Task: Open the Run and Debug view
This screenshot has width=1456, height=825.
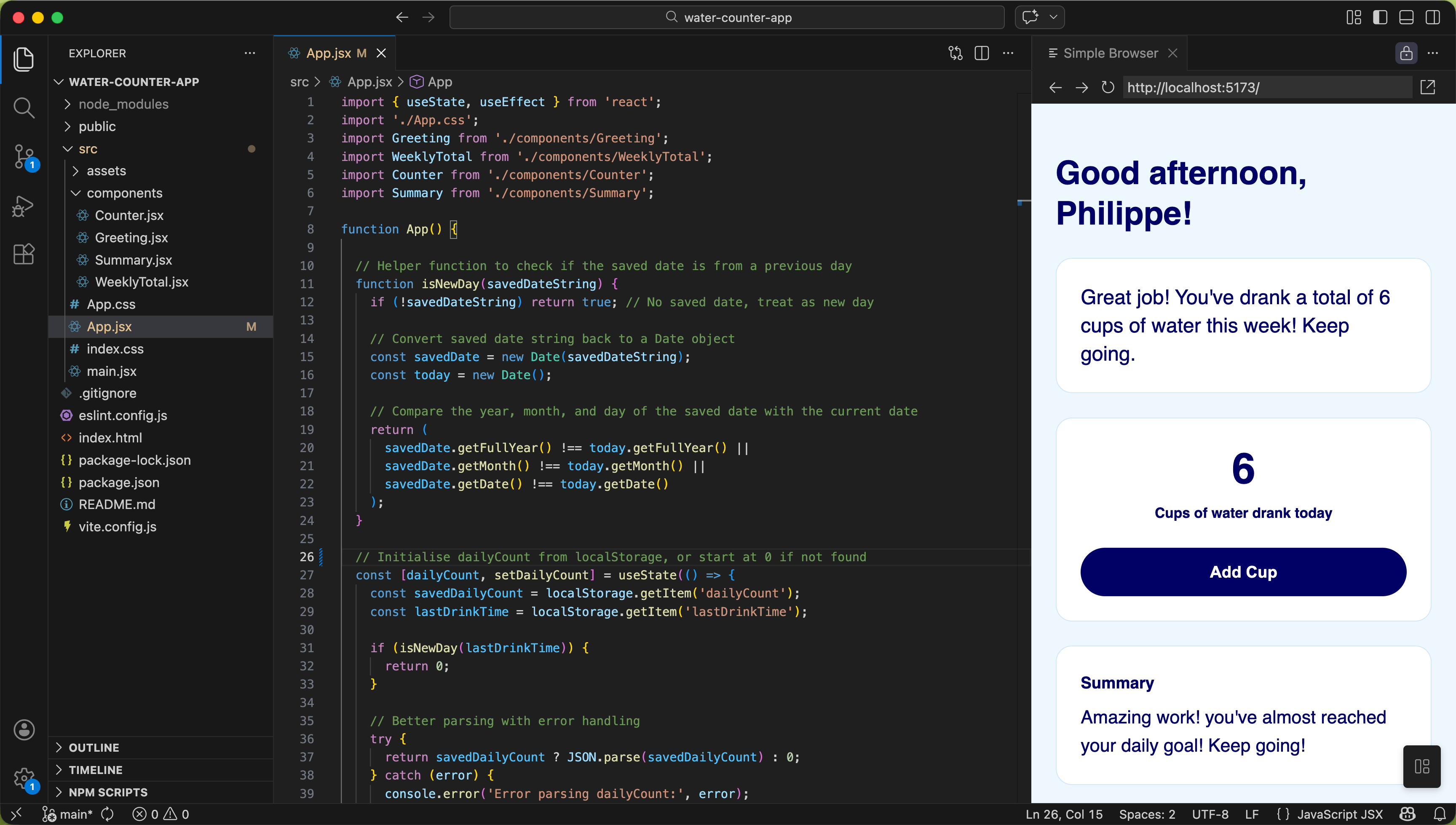Action: tap(24, 206)
